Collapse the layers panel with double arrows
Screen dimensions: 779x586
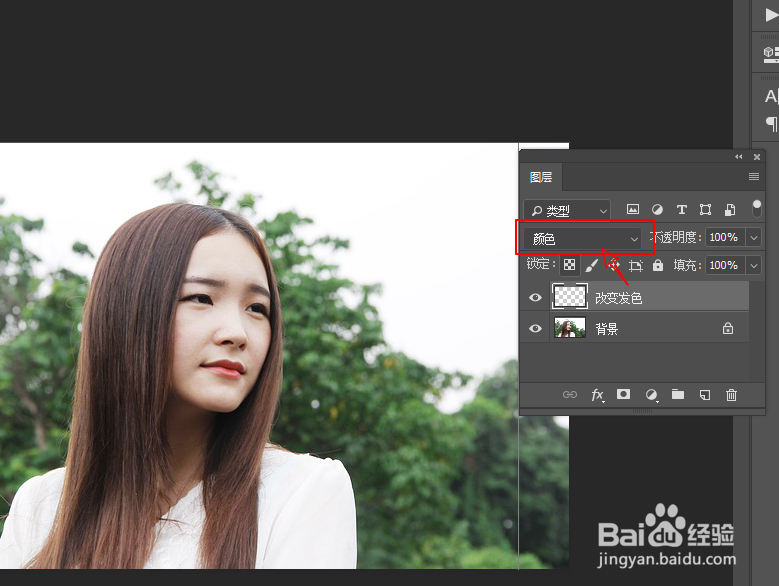[739, 156]
